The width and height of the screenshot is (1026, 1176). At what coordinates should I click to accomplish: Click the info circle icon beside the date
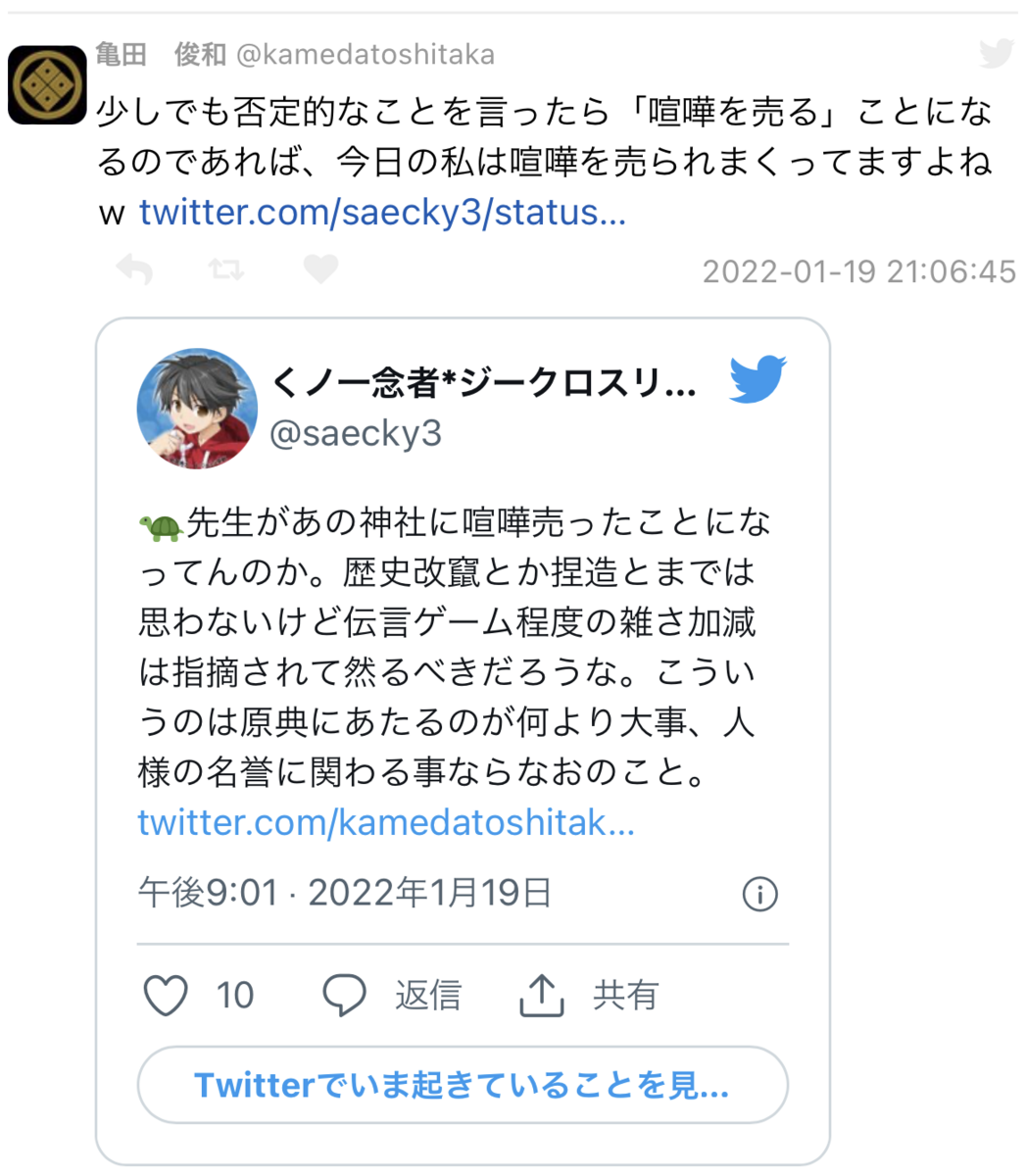[760, 894]
